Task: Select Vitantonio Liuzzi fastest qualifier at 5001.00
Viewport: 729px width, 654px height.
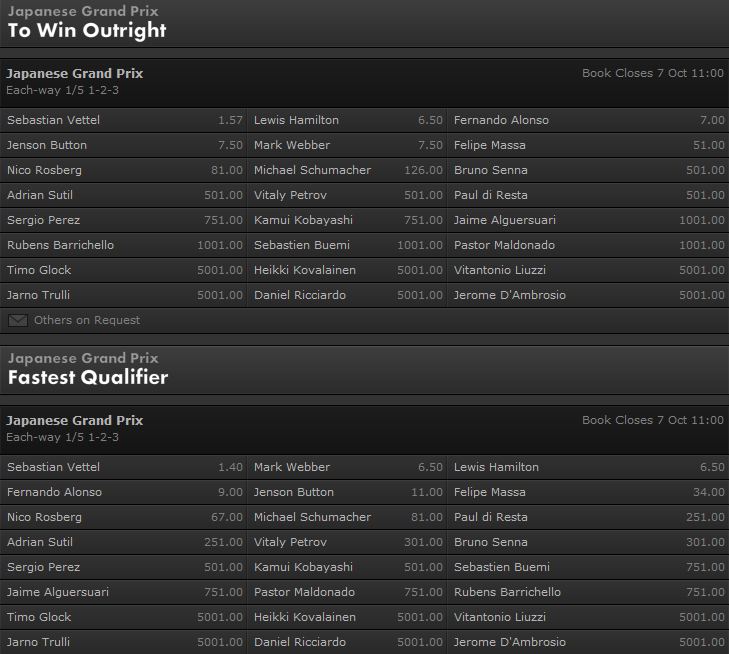Action: click(x=588, y=618)
